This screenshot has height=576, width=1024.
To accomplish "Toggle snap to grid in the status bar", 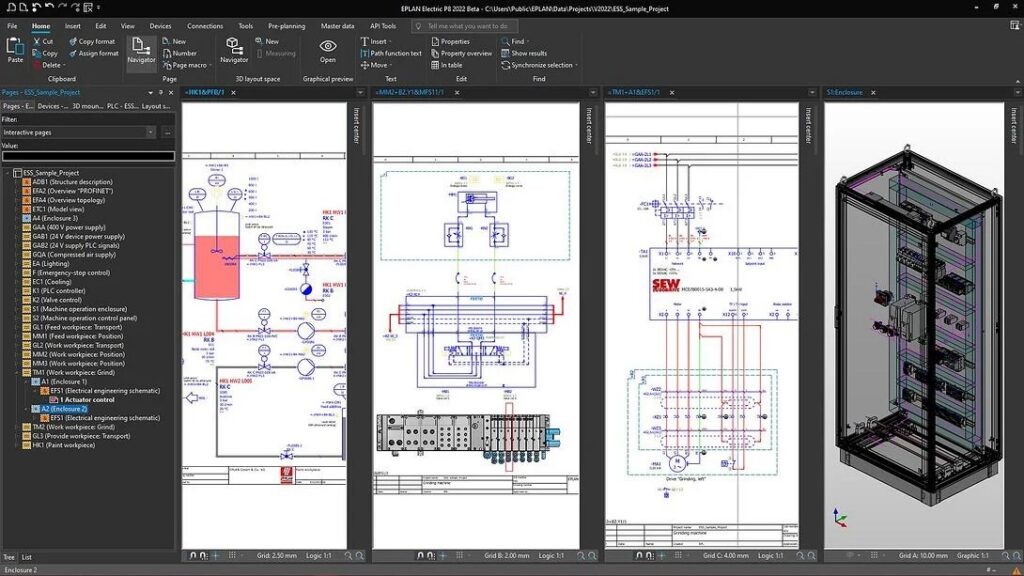I will point(232,556).
